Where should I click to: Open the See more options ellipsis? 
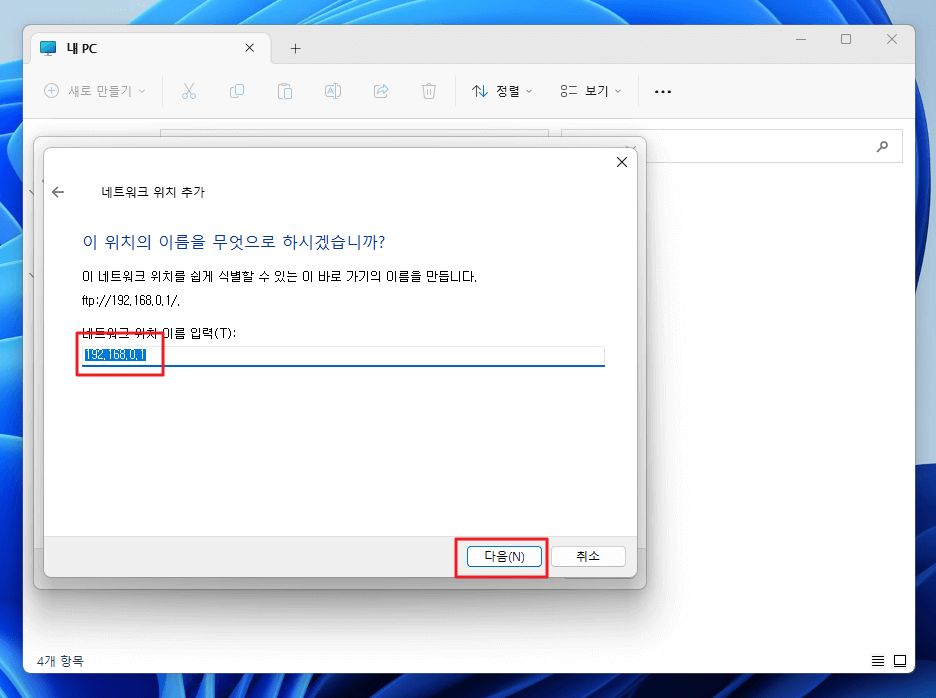pos(662,91)
